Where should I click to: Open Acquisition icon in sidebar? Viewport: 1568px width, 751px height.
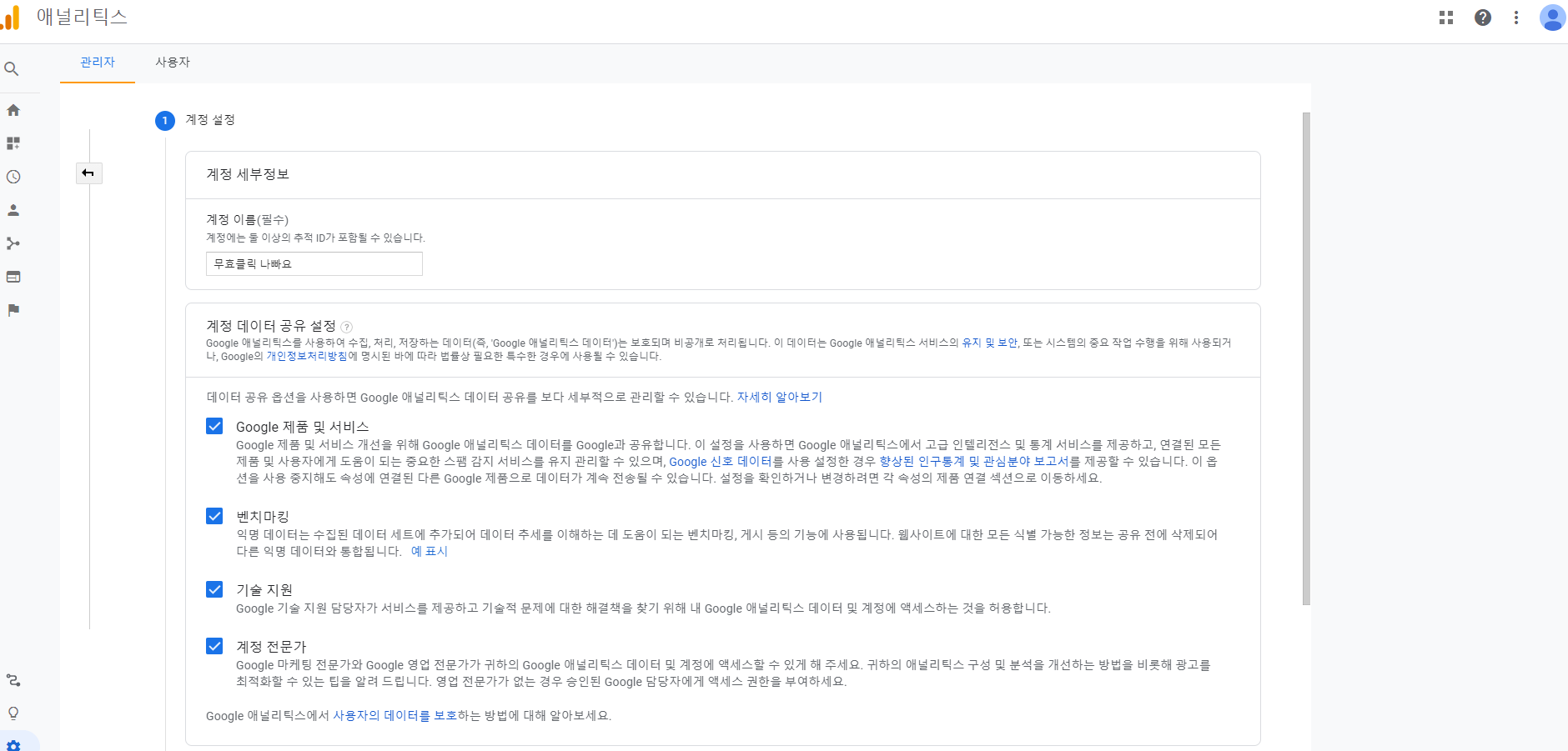coord(13,243)
